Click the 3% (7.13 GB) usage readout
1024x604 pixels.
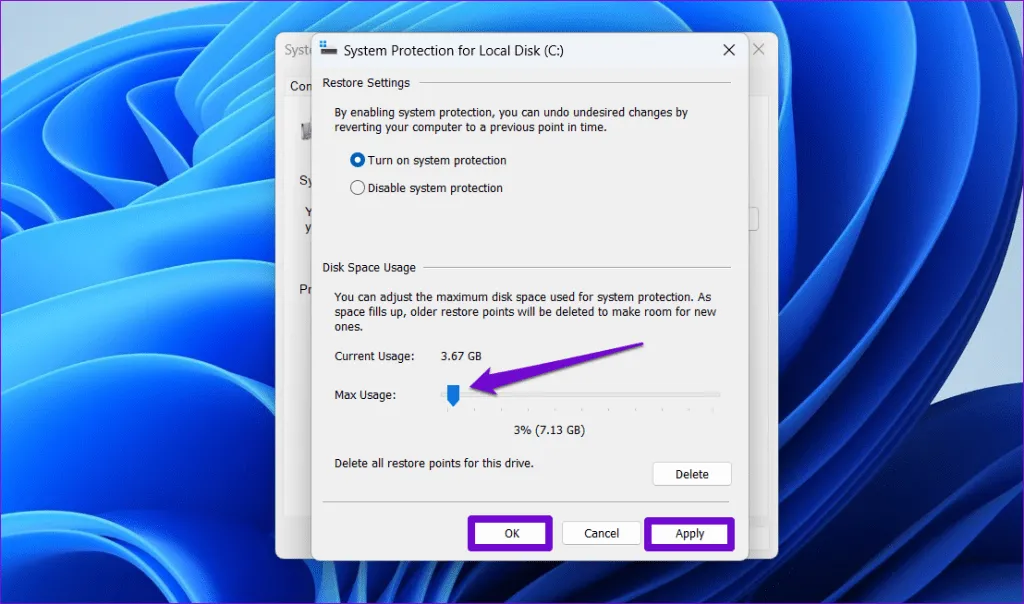pos(549,430)
